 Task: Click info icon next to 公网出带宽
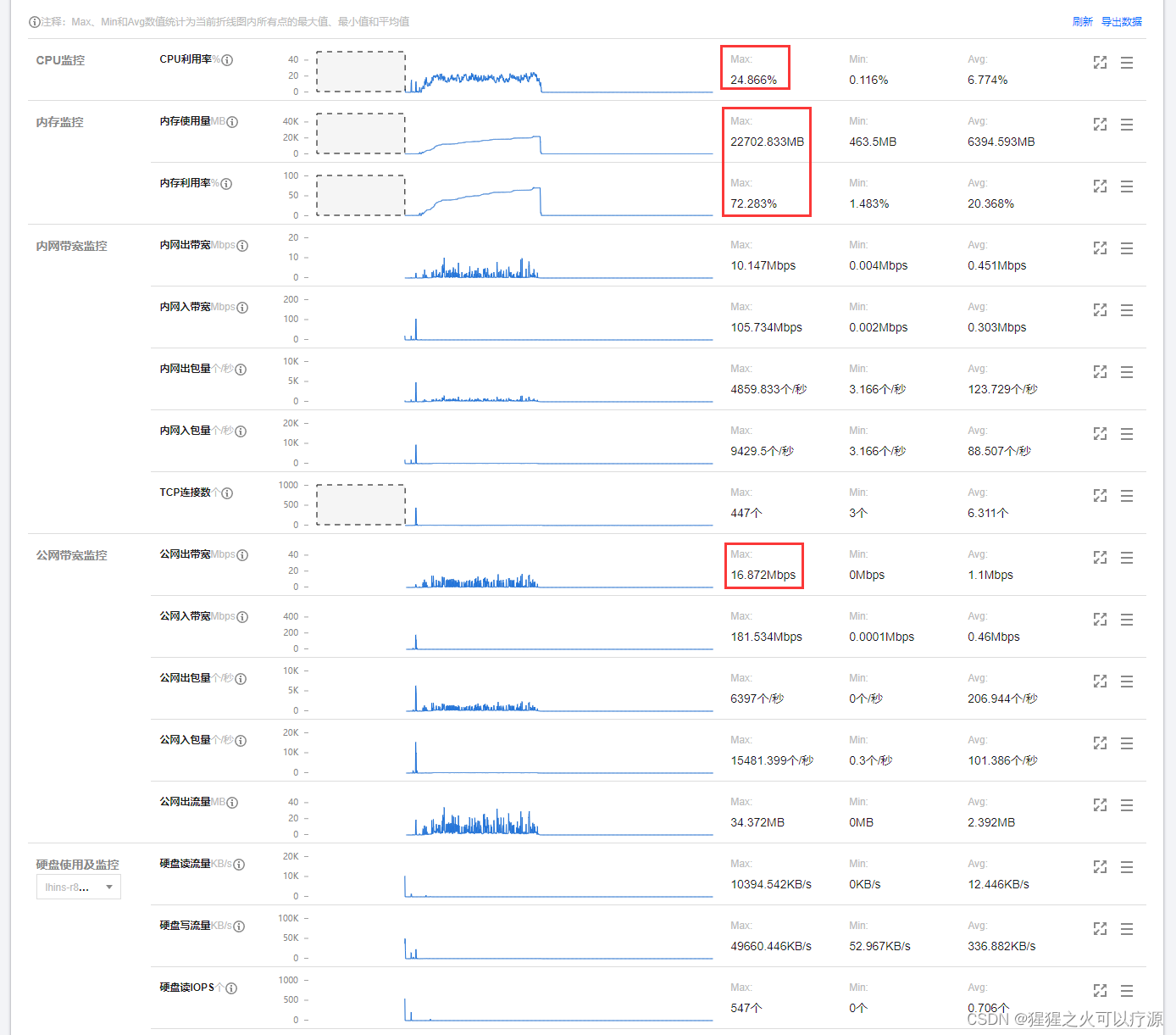click(x=242, y=555)
